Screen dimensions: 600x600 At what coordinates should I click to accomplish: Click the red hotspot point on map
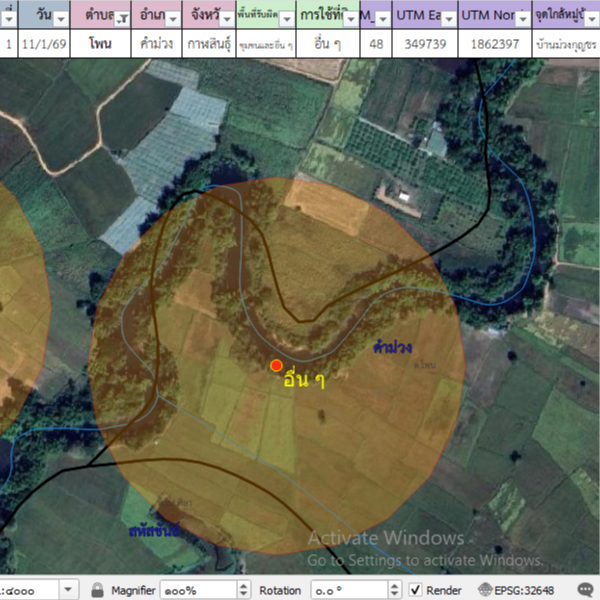click(x=277, y=365)
